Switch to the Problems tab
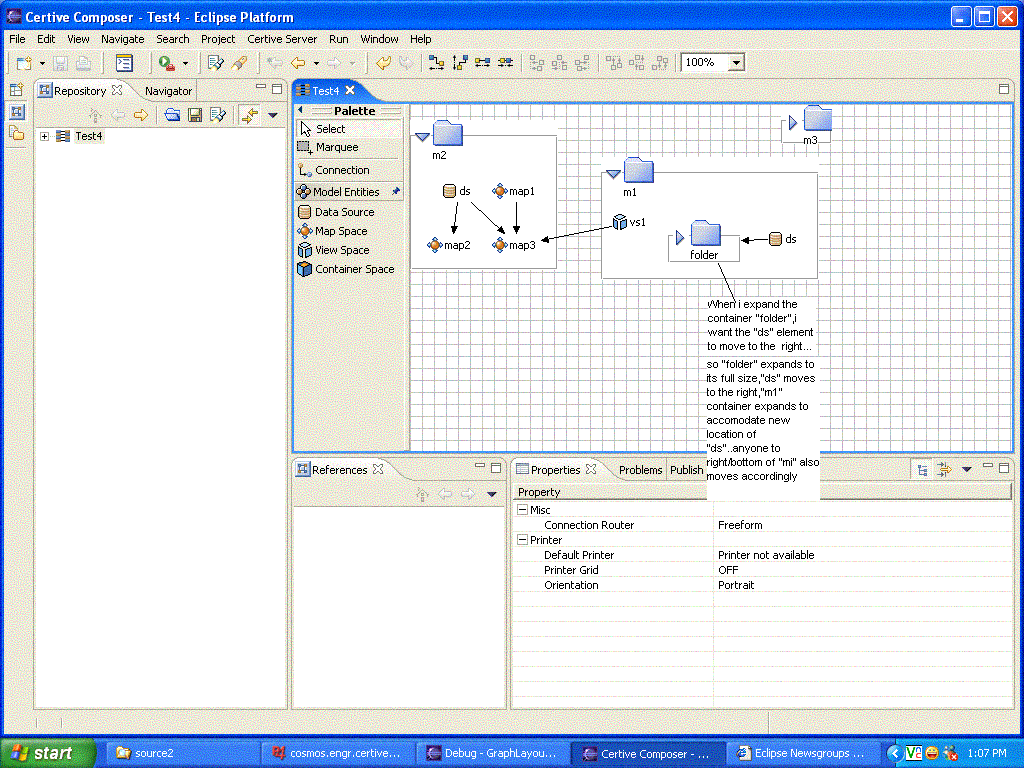 click(x=641, y=470)
